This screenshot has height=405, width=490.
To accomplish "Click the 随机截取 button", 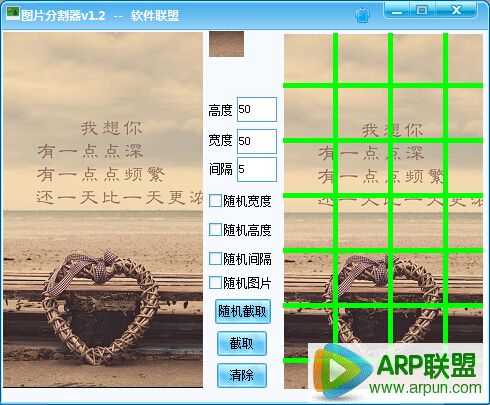I will coord(243,312).
